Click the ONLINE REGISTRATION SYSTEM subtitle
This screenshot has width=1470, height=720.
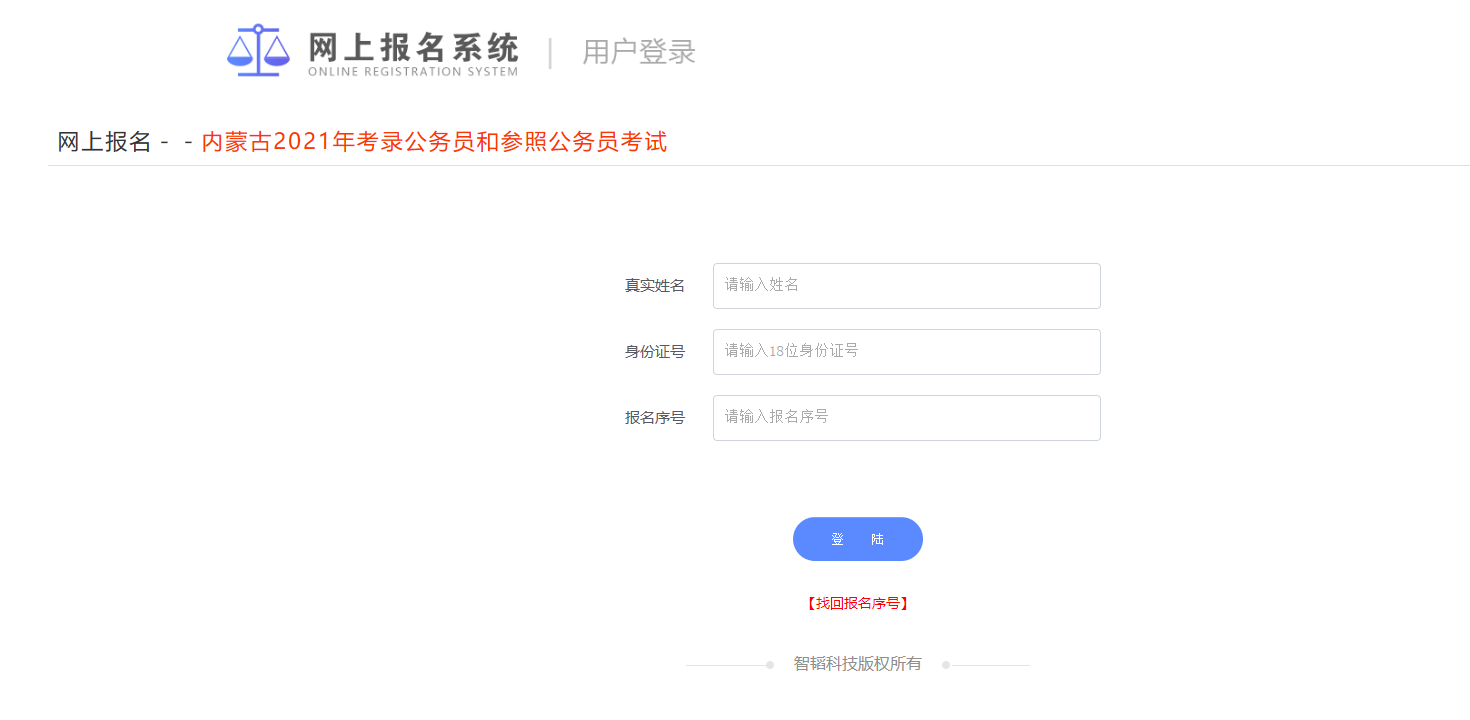[x=413, y=72]
